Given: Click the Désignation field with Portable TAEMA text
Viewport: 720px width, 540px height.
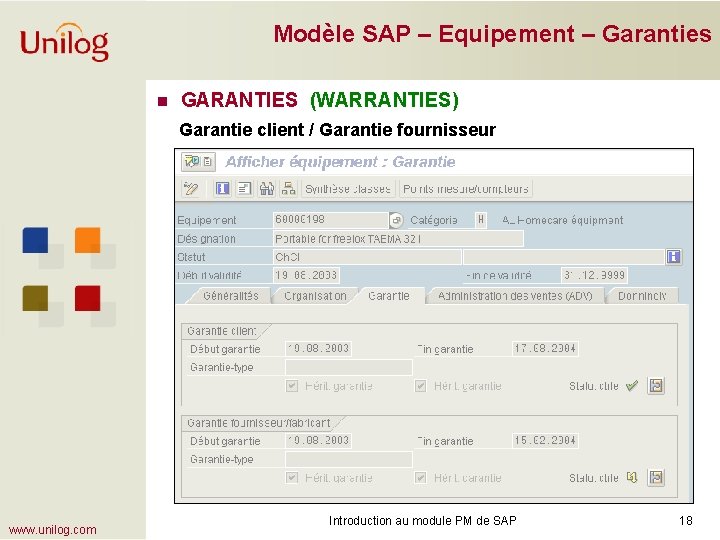Looking at the screenshot, I should (x=398, y=239).
